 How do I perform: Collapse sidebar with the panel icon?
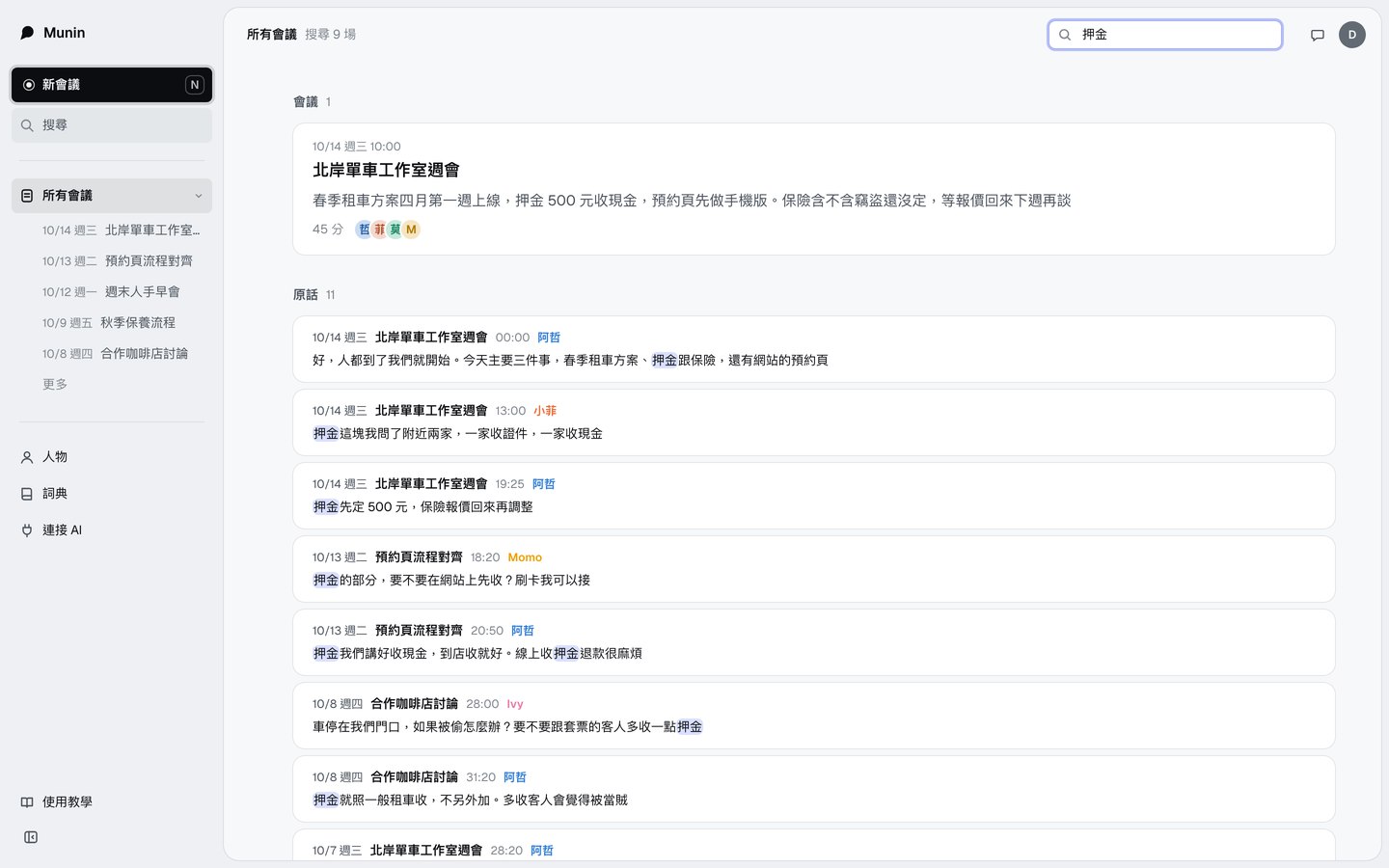point(31,837)
